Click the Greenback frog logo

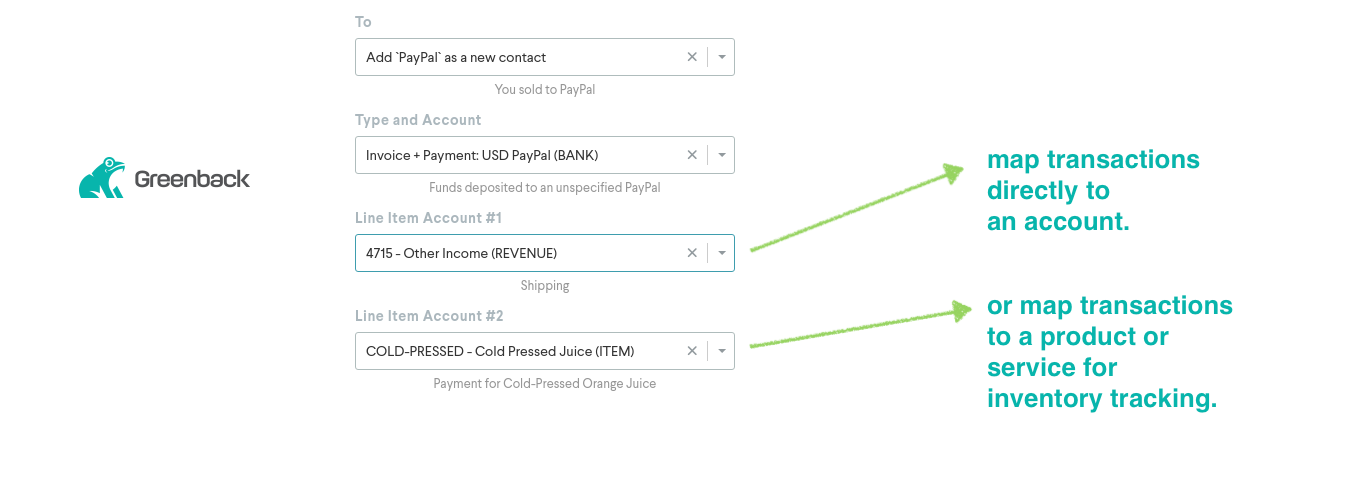[x=102, y=178]
